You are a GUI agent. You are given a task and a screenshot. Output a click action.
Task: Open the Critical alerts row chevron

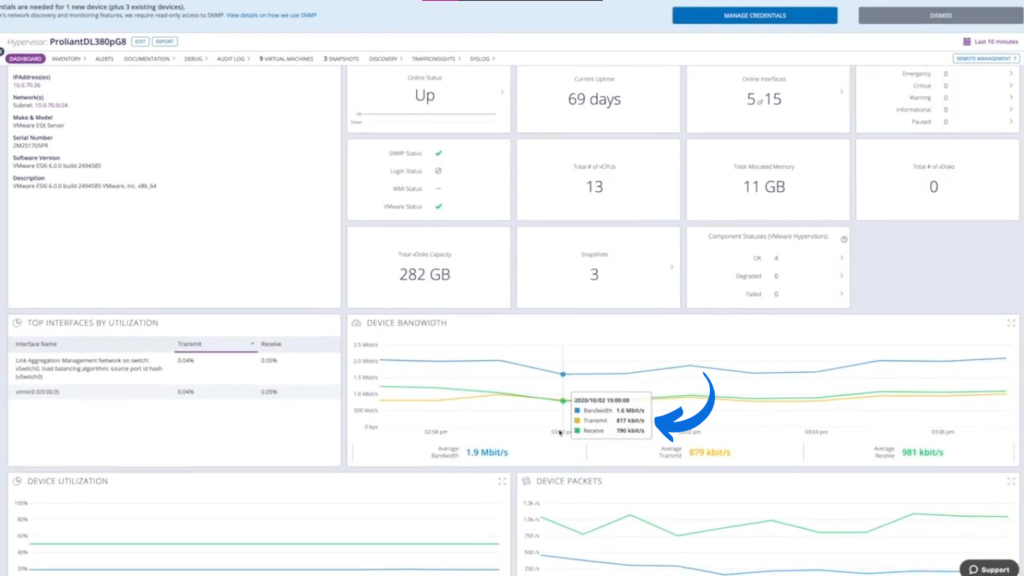pyautogui.click(x=1011, y=86)
